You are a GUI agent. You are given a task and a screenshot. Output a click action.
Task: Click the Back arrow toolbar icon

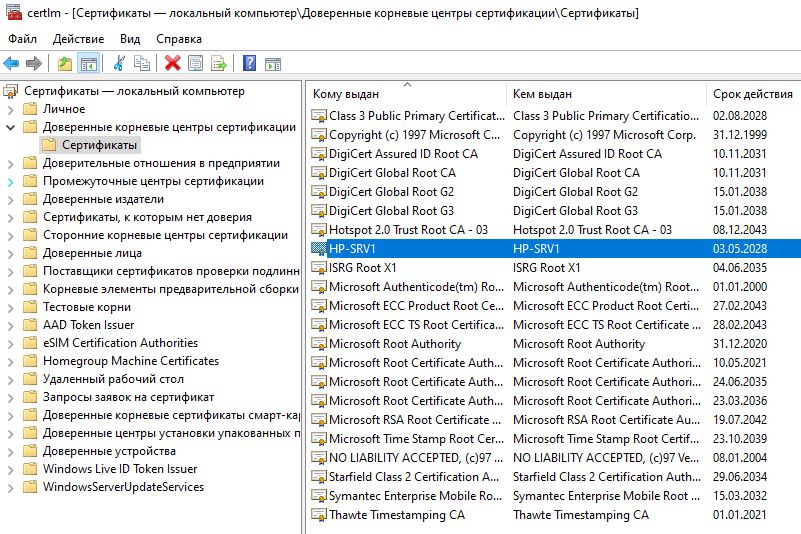click(11, 63)
